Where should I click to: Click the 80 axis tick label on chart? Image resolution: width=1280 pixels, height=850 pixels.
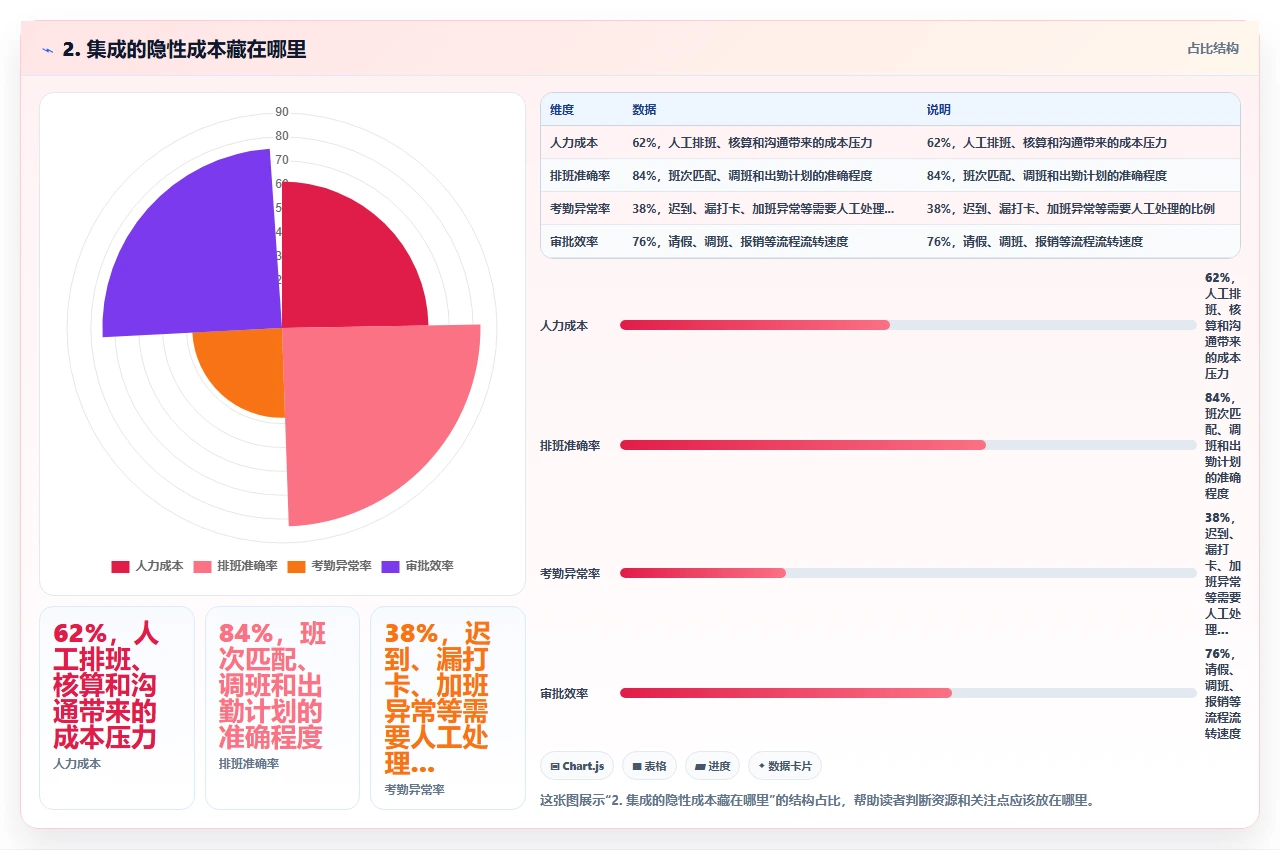click(x=282, y=136)
